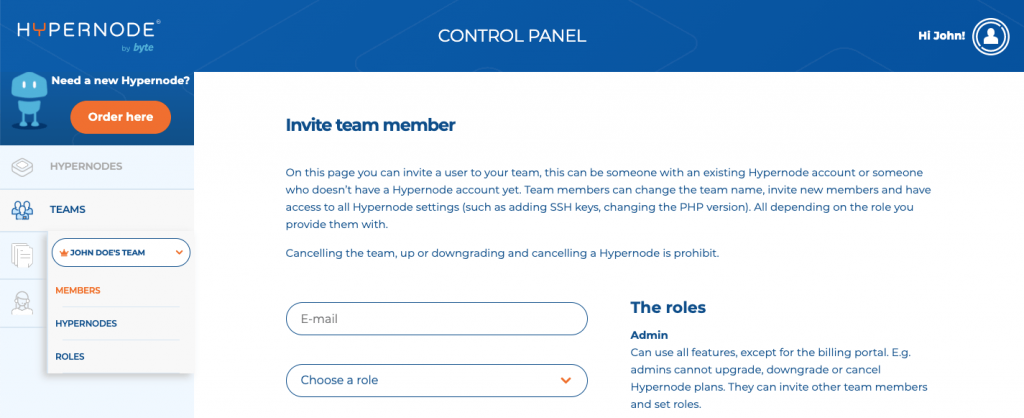This screenshot has width=1024, height=418.
Task: Open the Choose a role dropdown
Action: [x=436, y=380]
